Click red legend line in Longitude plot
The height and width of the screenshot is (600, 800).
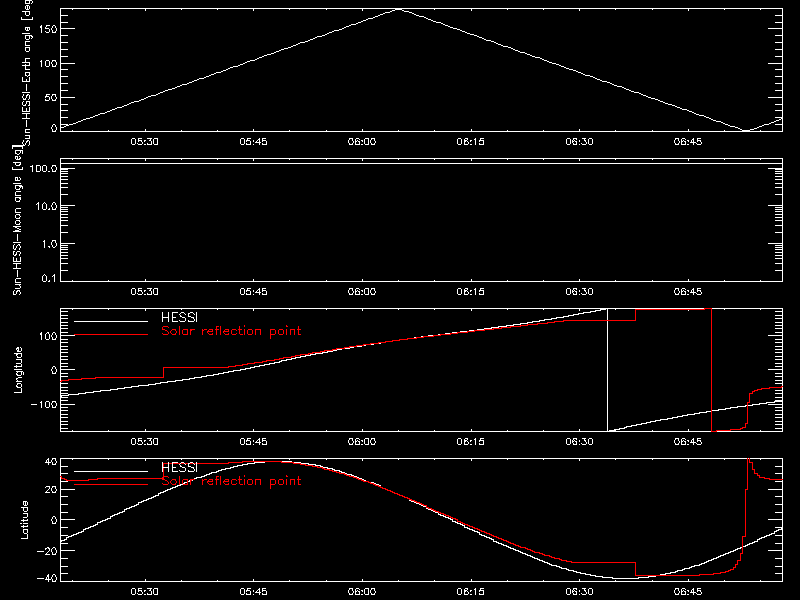111,335
